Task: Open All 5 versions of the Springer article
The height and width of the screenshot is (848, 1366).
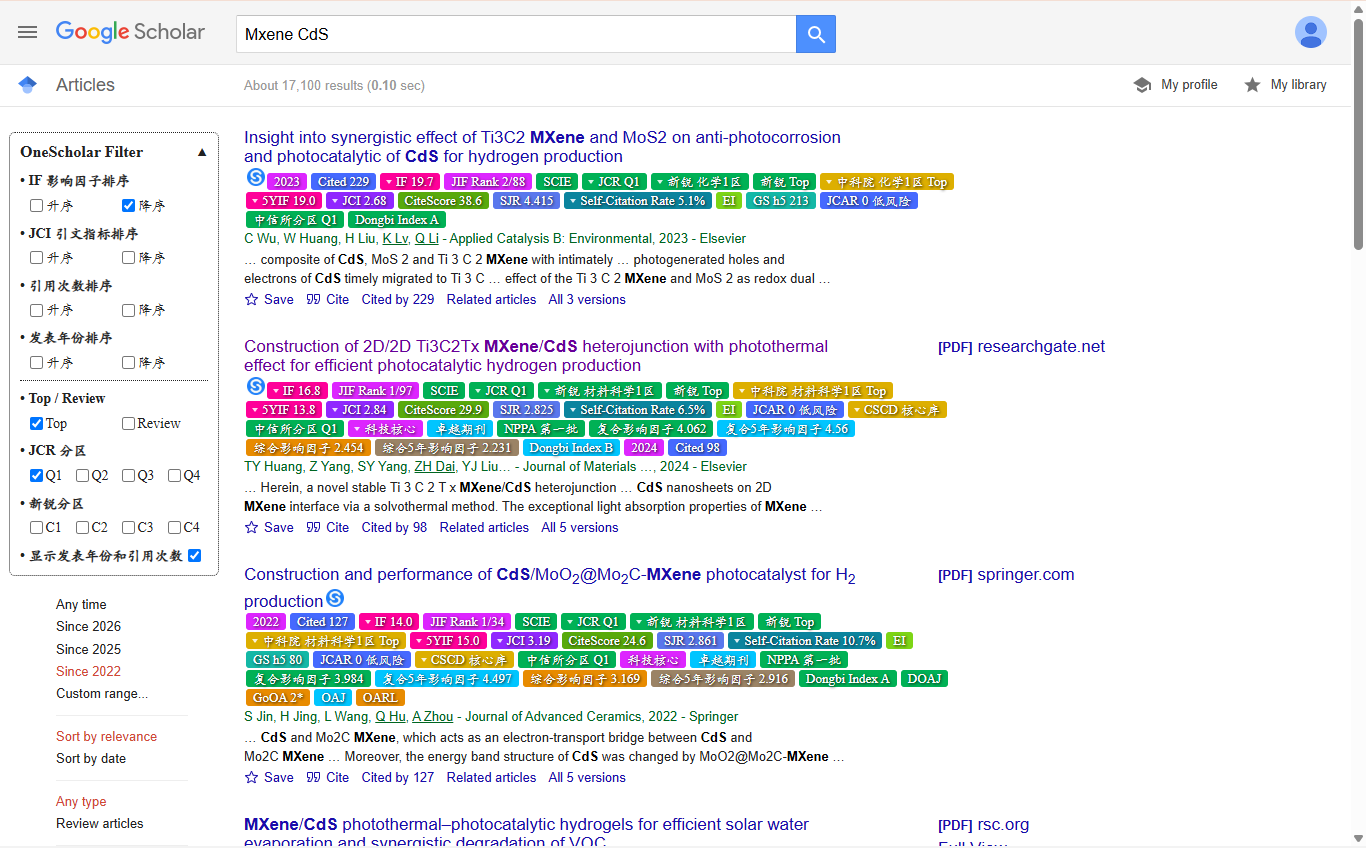Action: point(587,777)
